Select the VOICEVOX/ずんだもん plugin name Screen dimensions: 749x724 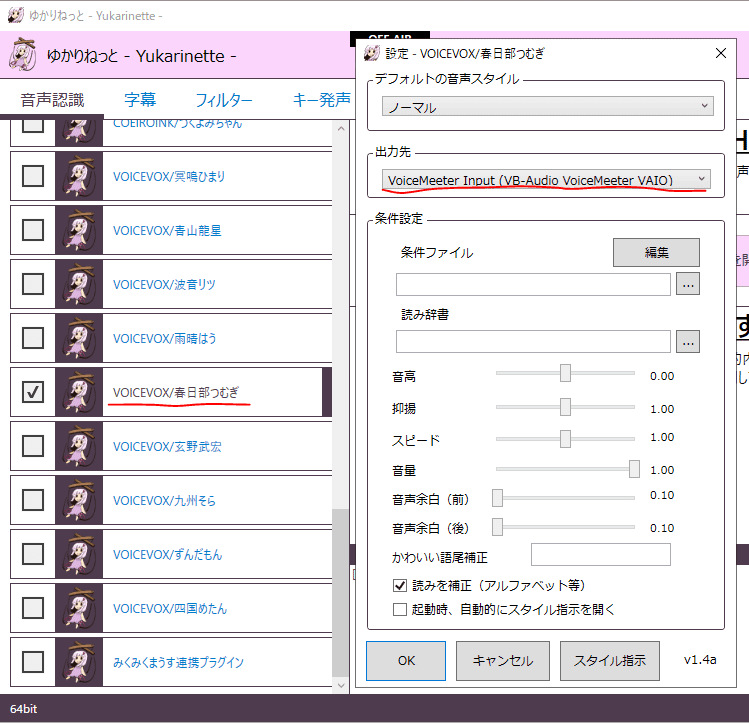(x=168, y=554)
